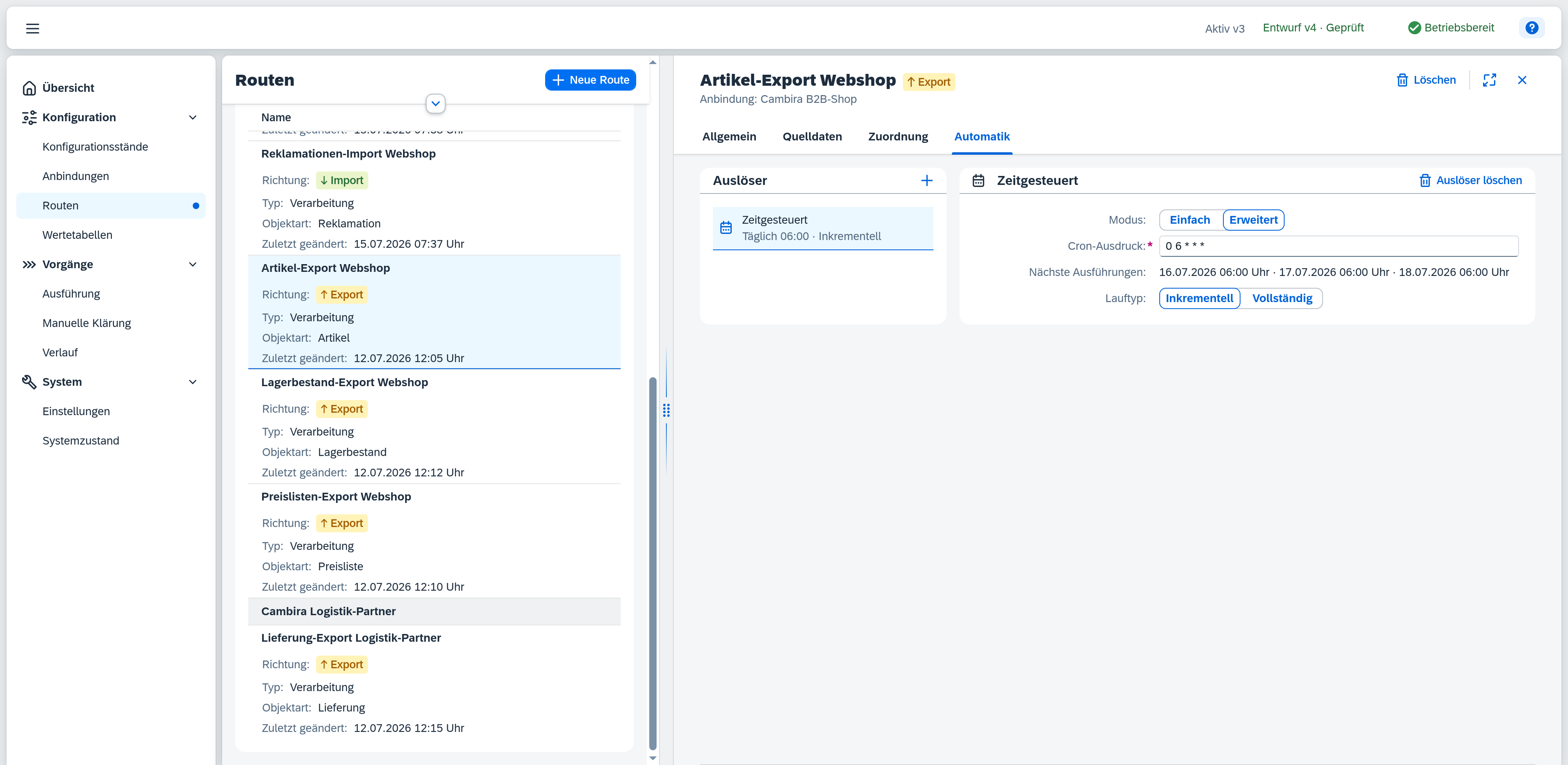The width and height of the screenshot is (1568, 765).
Task: Set Lauftyp to Inkrementell
Action: click(x=1199, y=299)
